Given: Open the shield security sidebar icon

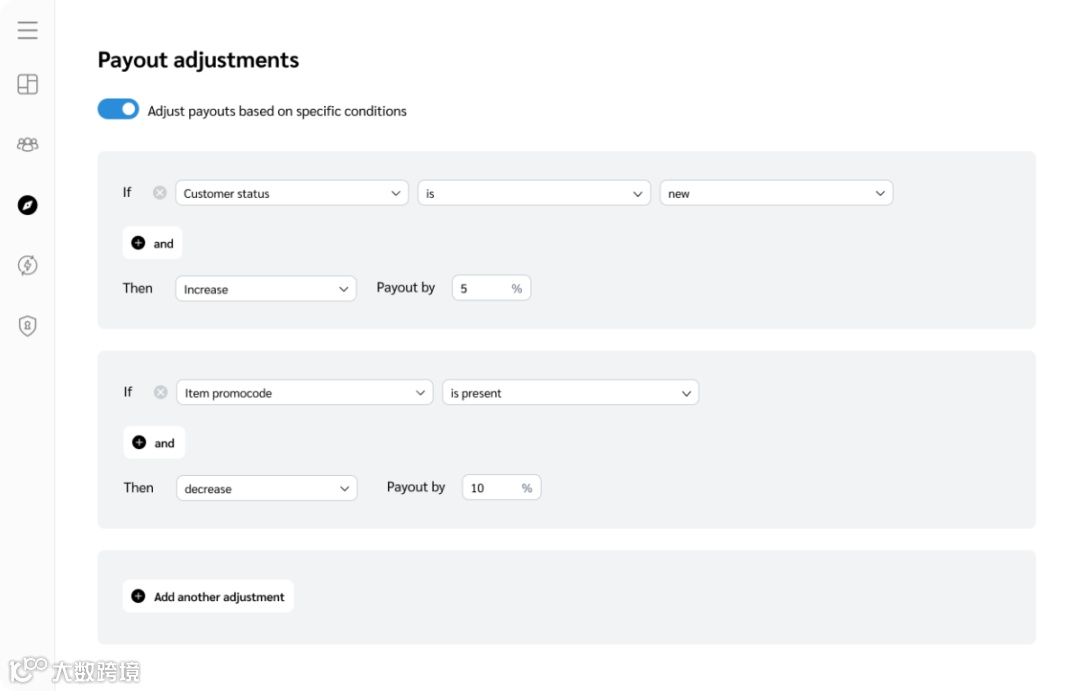Looking at the screenshot, I should [28, 326].
